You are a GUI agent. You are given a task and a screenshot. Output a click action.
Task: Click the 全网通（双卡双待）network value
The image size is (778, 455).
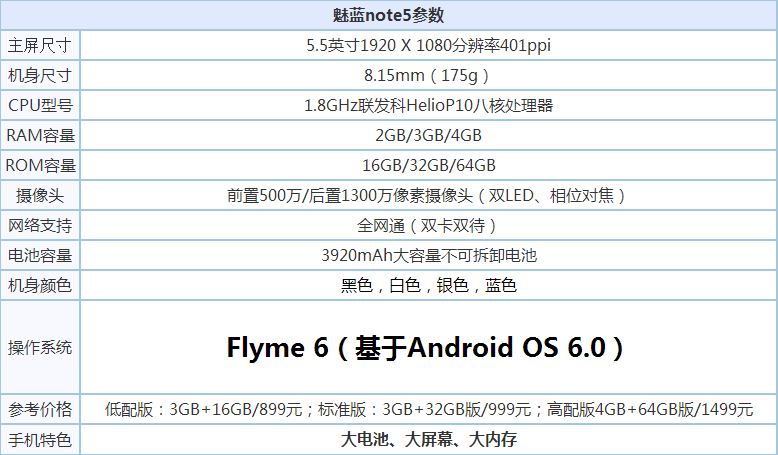coord(429,225)
